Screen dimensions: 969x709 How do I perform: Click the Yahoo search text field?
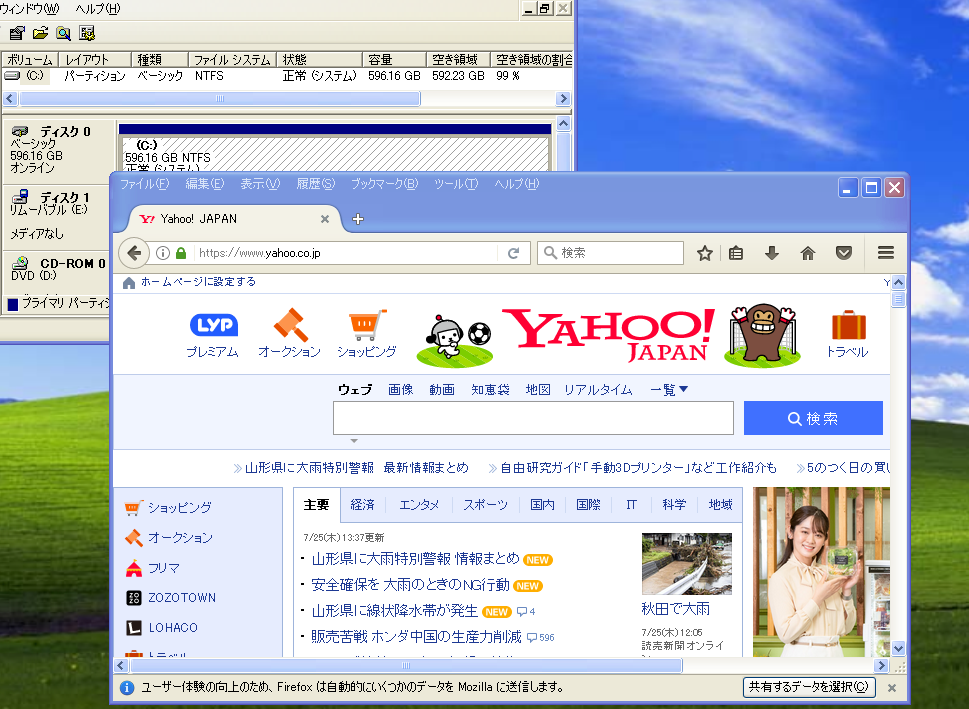tap(533, 418)
